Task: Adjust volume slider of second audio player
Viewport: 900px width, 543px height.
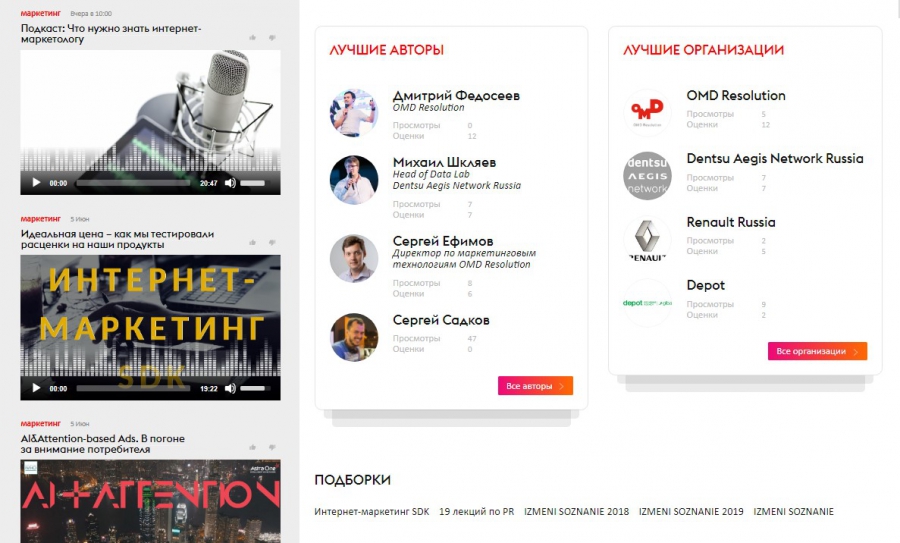Action: click(x=253, y=389)
